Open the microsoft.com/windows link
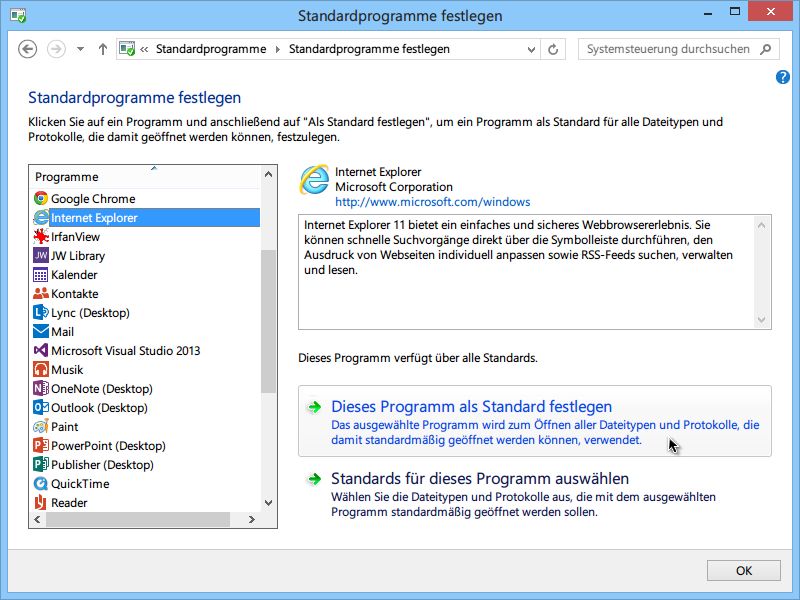This screenshot has width=800, height=600. (433, 202)
